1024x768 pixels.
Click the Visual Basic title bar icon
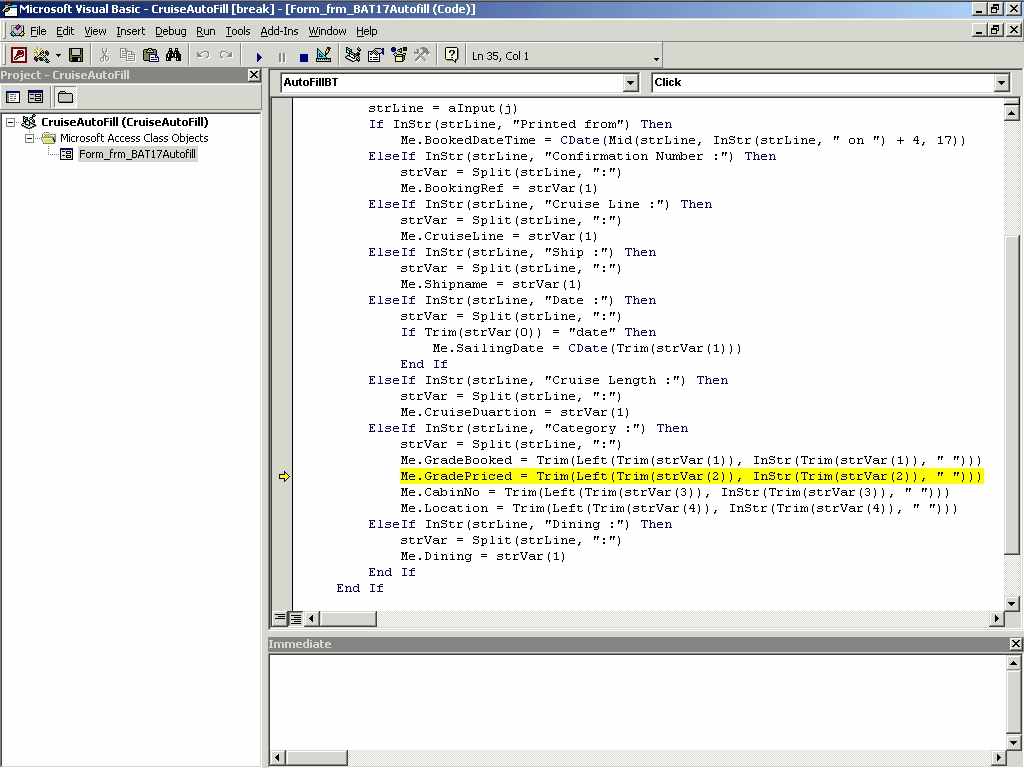tap(8, 8)
